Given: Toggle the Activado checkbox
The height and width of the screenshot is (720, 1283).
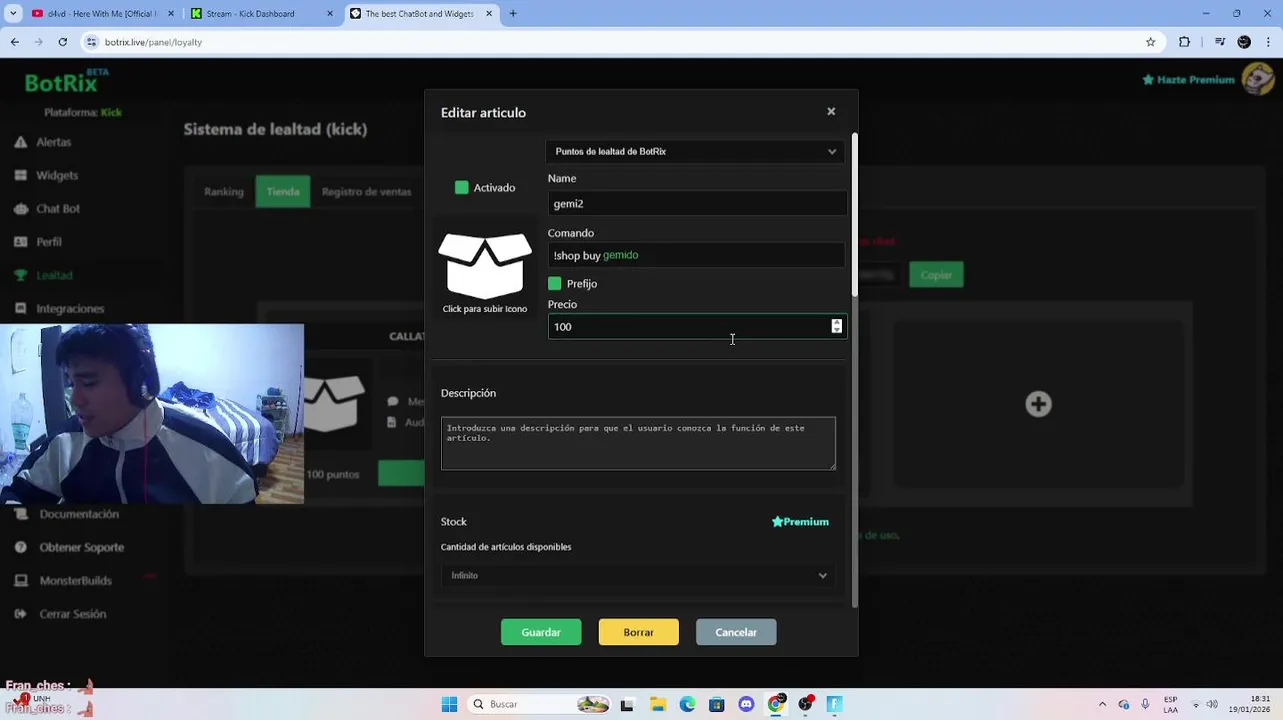Looking at the screenshot, I should point(461,188).
